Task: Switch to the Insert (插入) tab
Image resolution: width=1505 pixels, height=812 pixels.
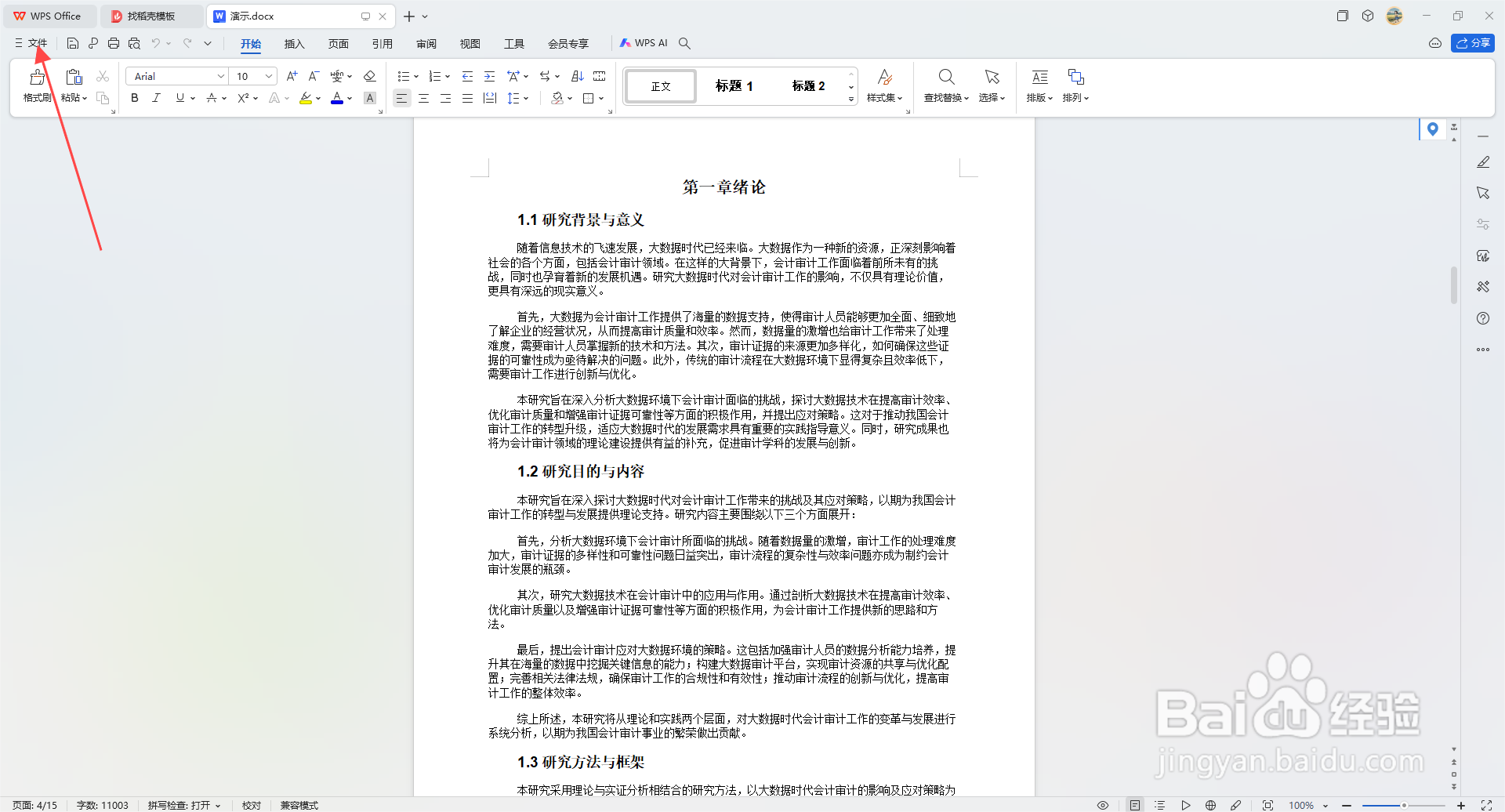Action: 294,43
